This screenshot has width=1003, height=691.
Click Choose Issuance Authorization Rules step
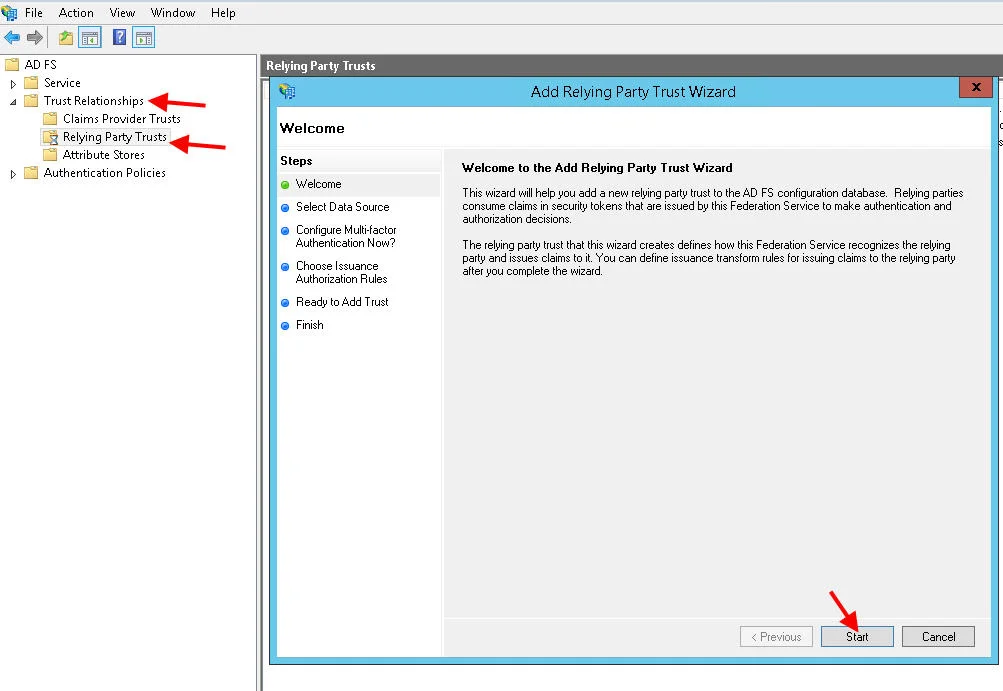pyautogui.click(x=342, y=273)
